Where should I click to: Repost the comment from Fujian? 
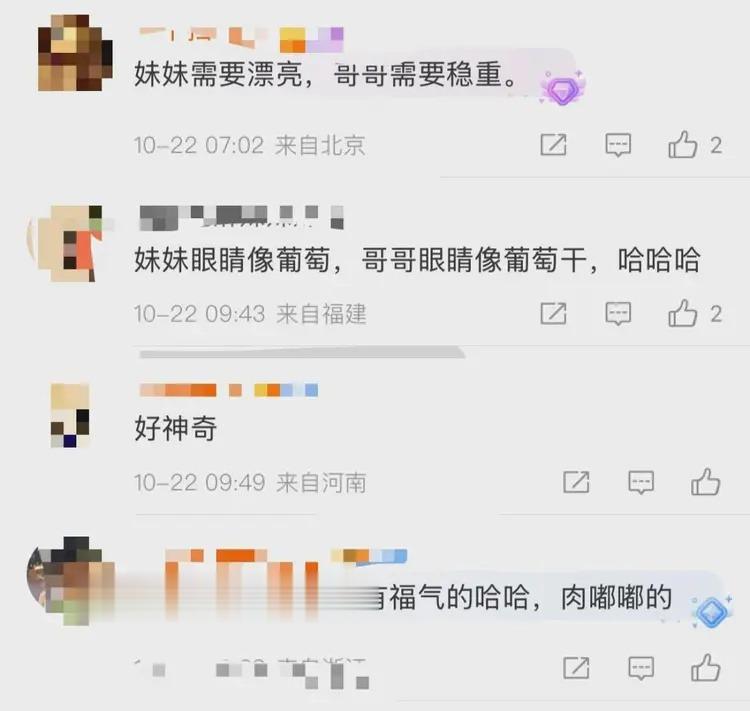[x=553, y=313]
